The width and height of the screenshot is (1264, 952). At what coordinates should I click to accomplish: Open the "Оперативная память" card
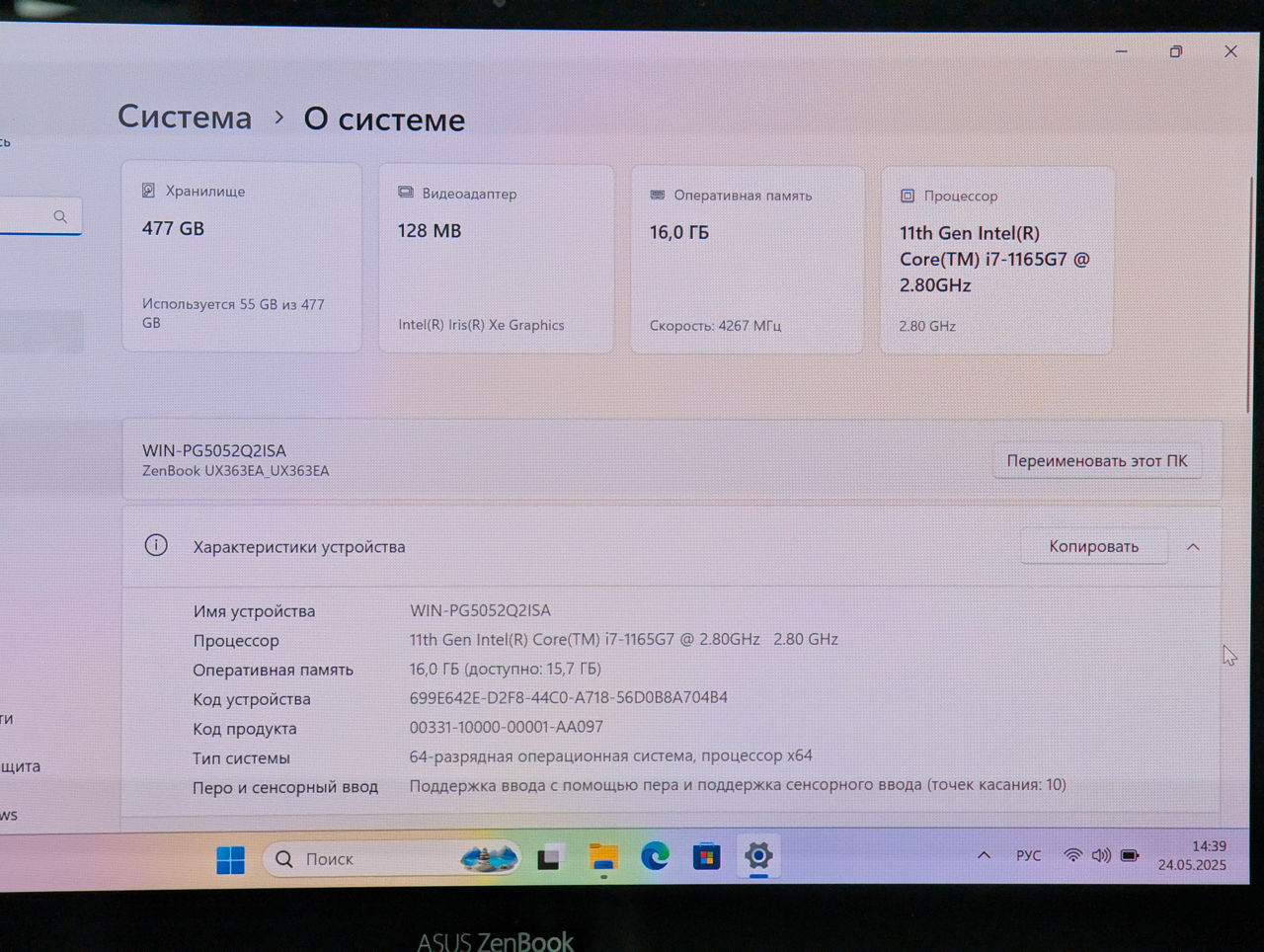748,260
